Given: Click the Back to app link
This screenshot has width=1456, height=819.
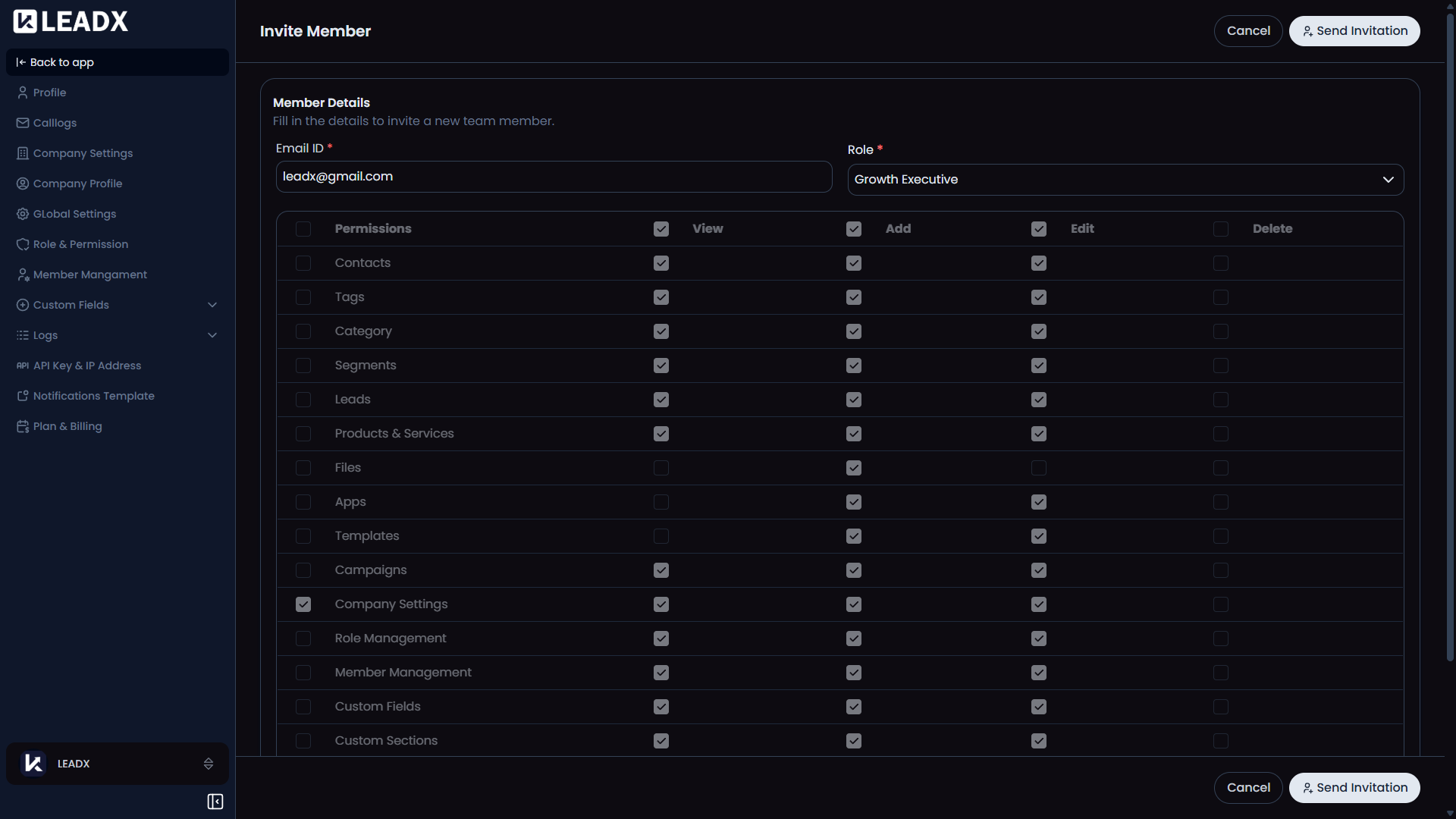Looking at the screenshot, I should click(61, 62).
